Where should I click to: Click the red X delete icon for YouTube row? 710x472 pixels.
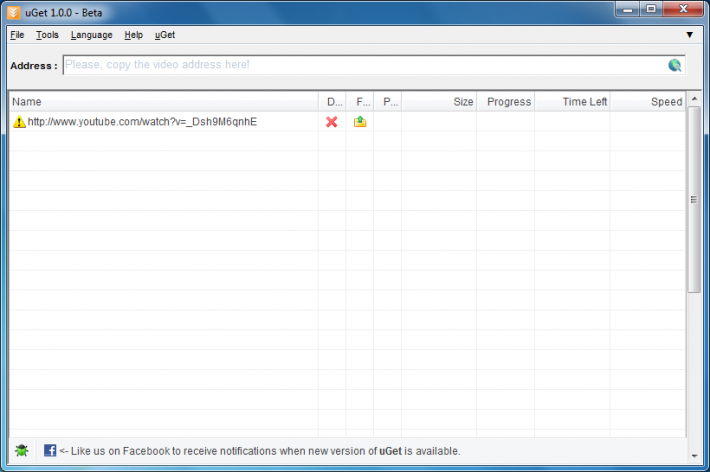coord(331,122)
